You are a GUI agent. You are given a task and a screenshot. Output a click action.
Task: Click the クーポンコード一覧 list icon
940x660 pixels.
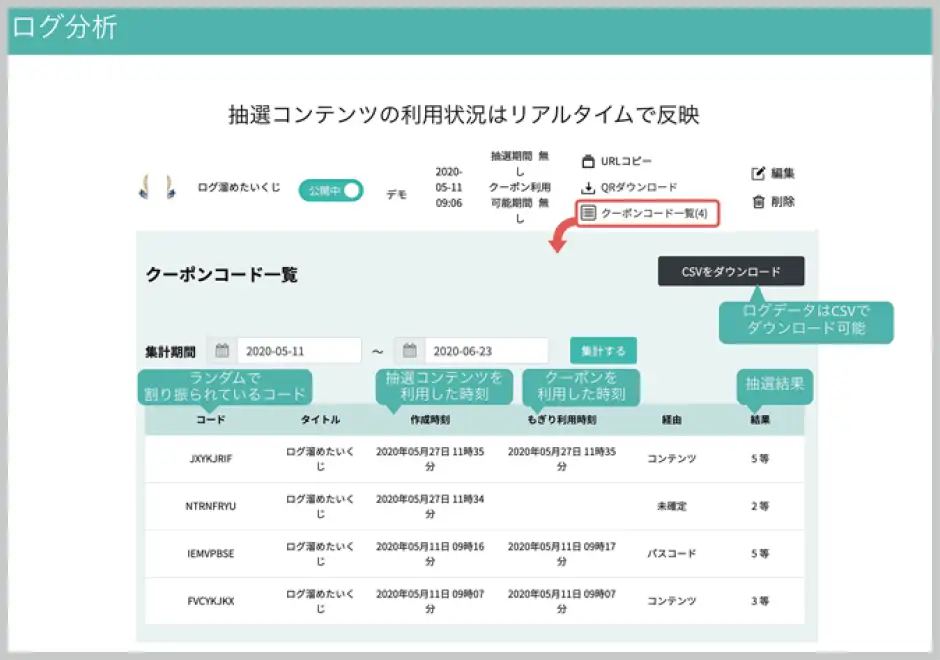click(x=589, y=213)
